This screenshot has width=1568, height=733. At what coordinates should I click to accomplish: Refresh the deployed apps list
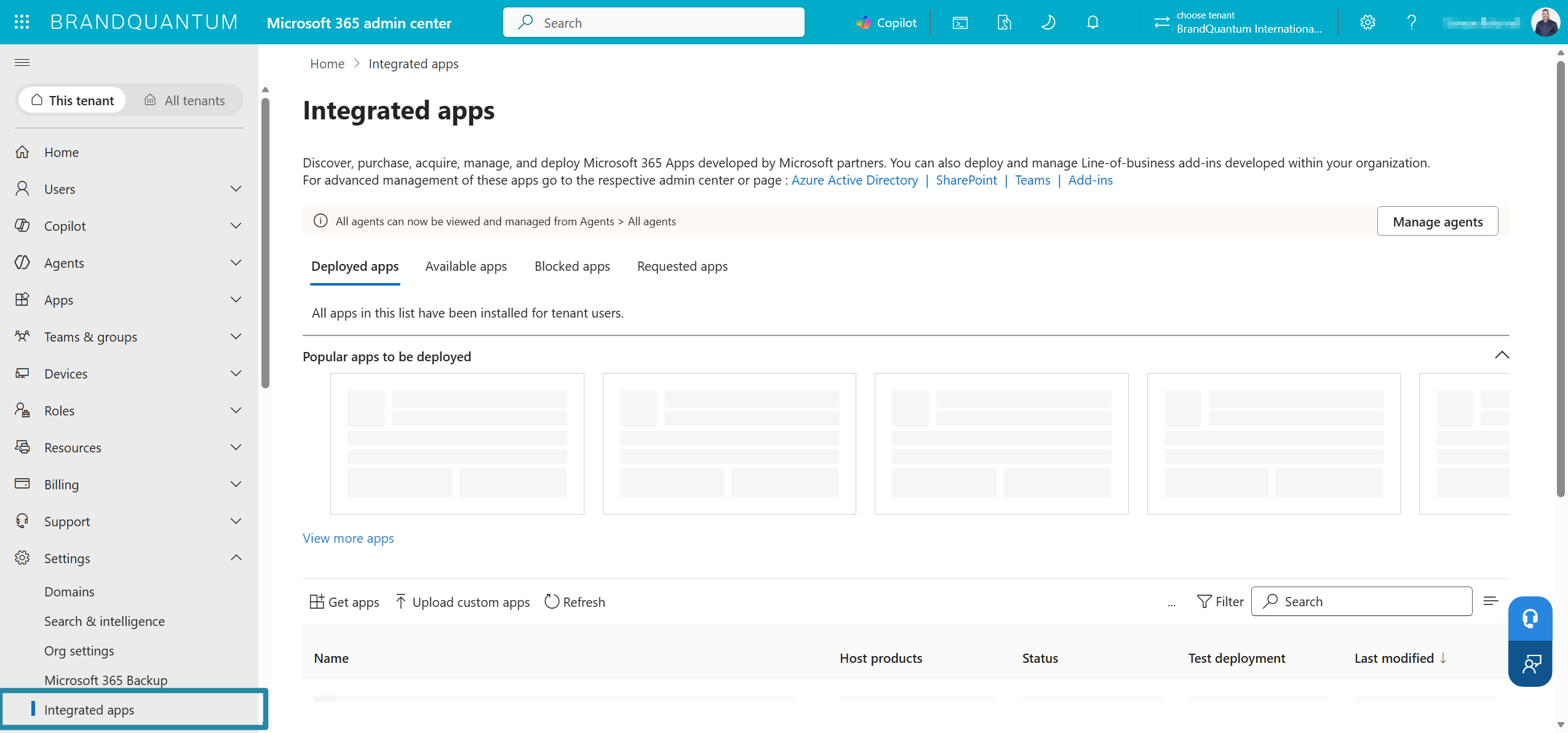click(x=575, y=602)
